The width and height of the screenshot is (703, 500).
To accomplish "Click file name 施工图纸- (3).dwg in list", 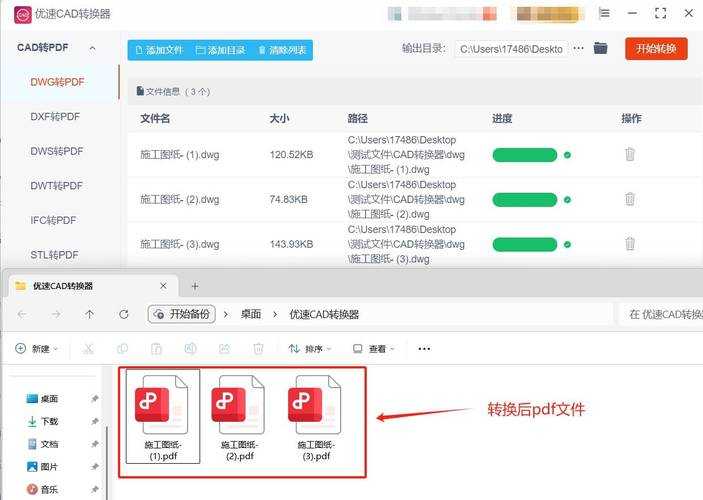I will coord(180,244).
